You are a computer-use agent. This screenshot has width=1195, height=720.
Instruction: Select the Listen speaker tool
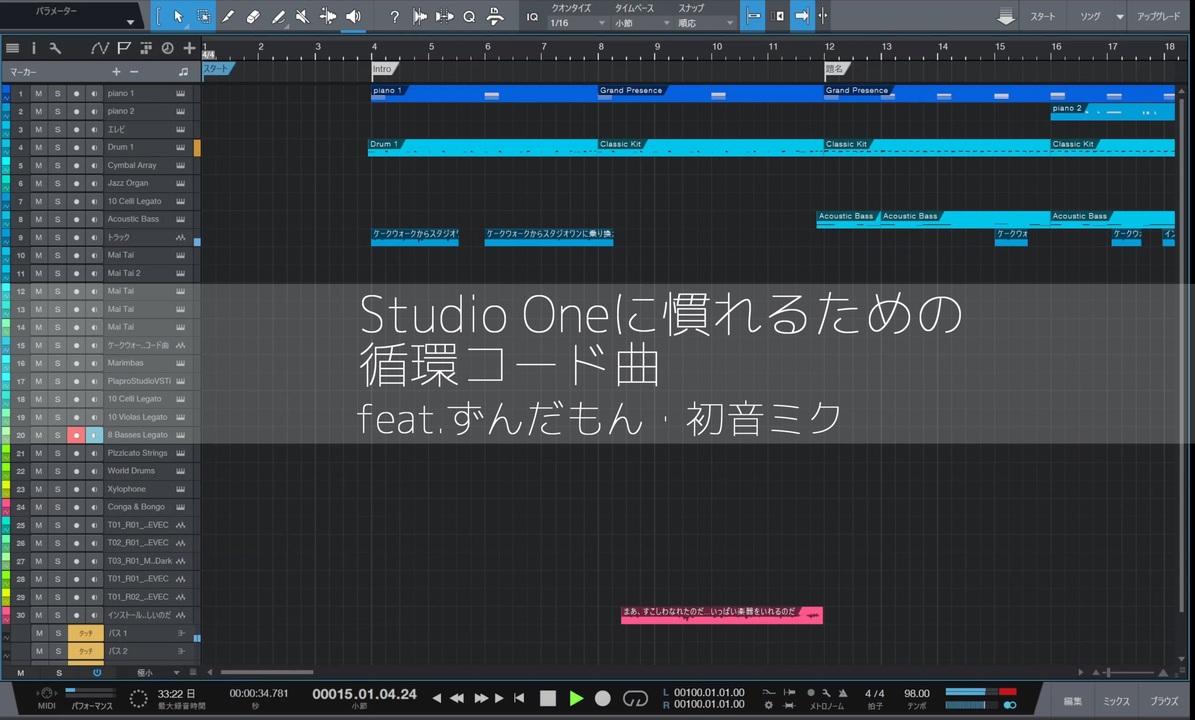click(353, 16)
